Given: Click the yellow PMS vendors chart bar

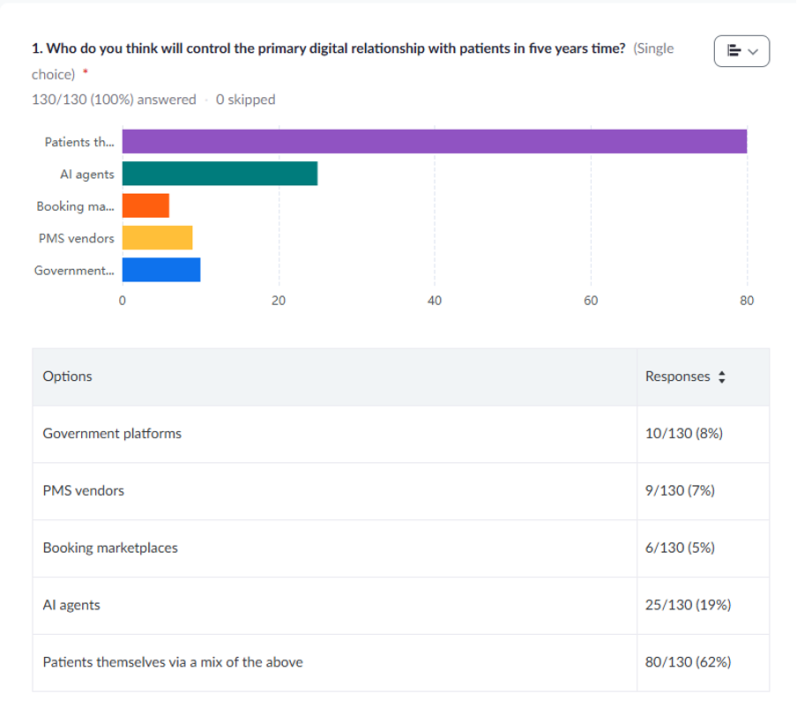Looking at the screenshot, I should (x=157, y=238).
